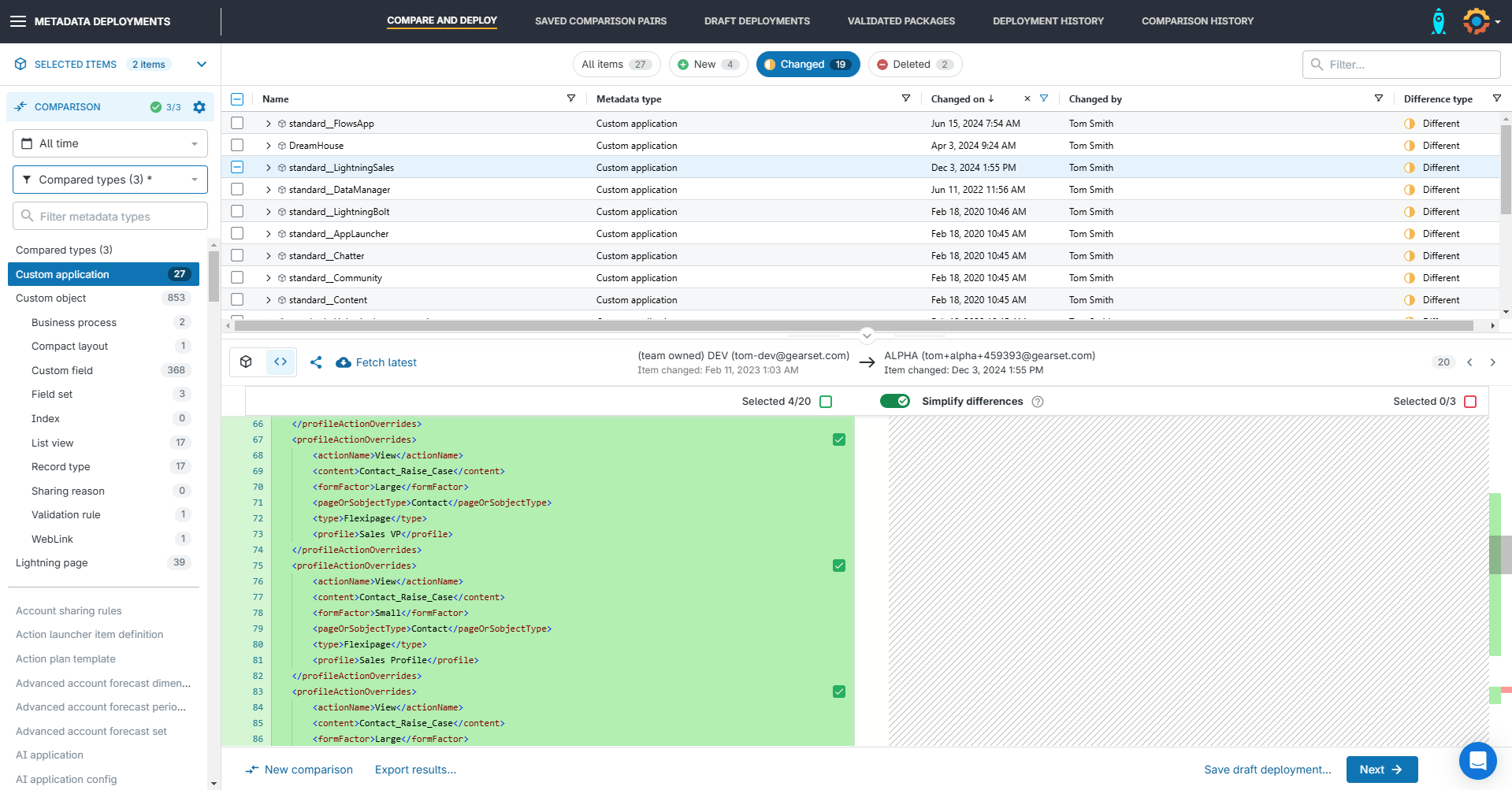The height and width of the screenshot is (790, 1512).
Task: Open the All time date dropdown
Action: [x=110, y=143]
